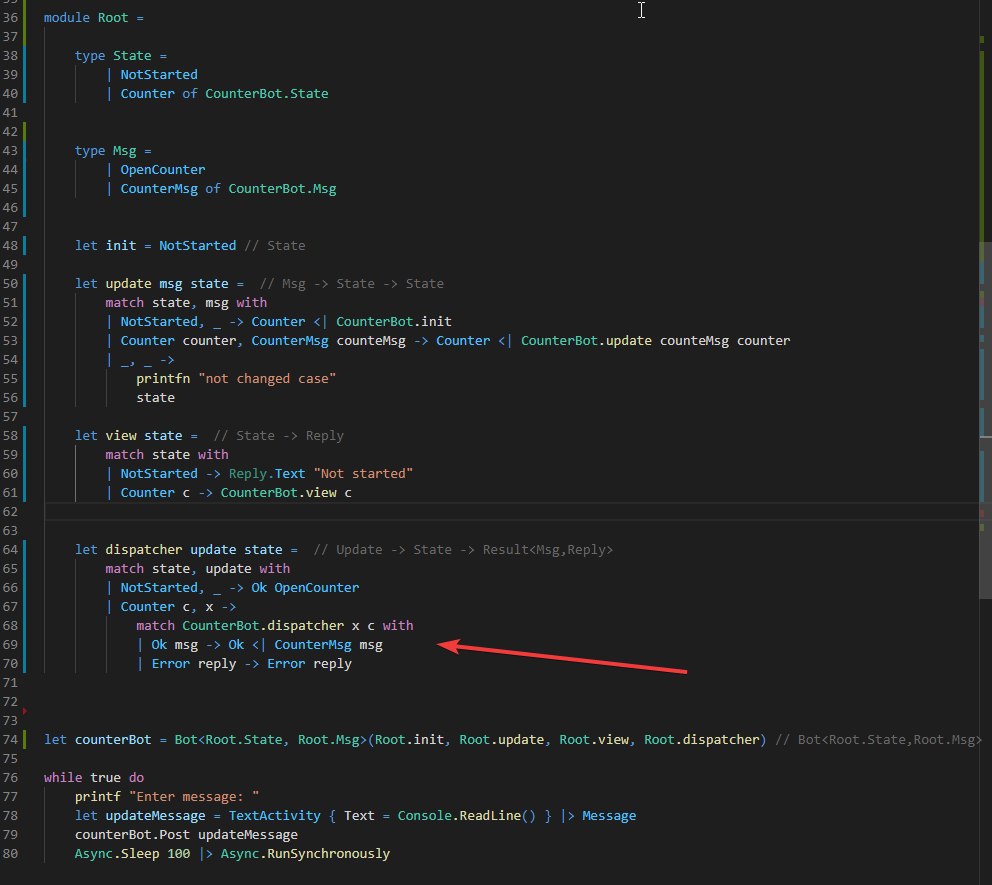992x885 pixels.
Task: Click the '// State -> Reply' comment
Action: pyautogui.click(x=278, y=436)
